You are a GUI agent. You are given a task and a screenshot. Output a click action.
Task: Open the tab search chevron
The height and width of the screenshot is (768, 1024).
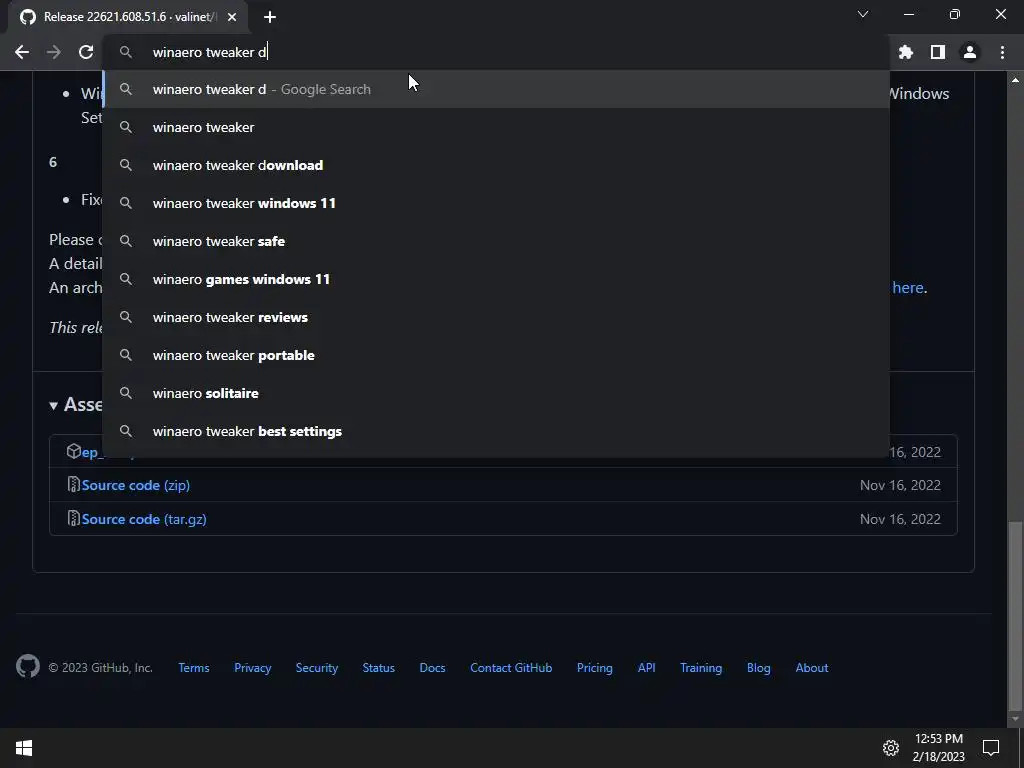863,14
